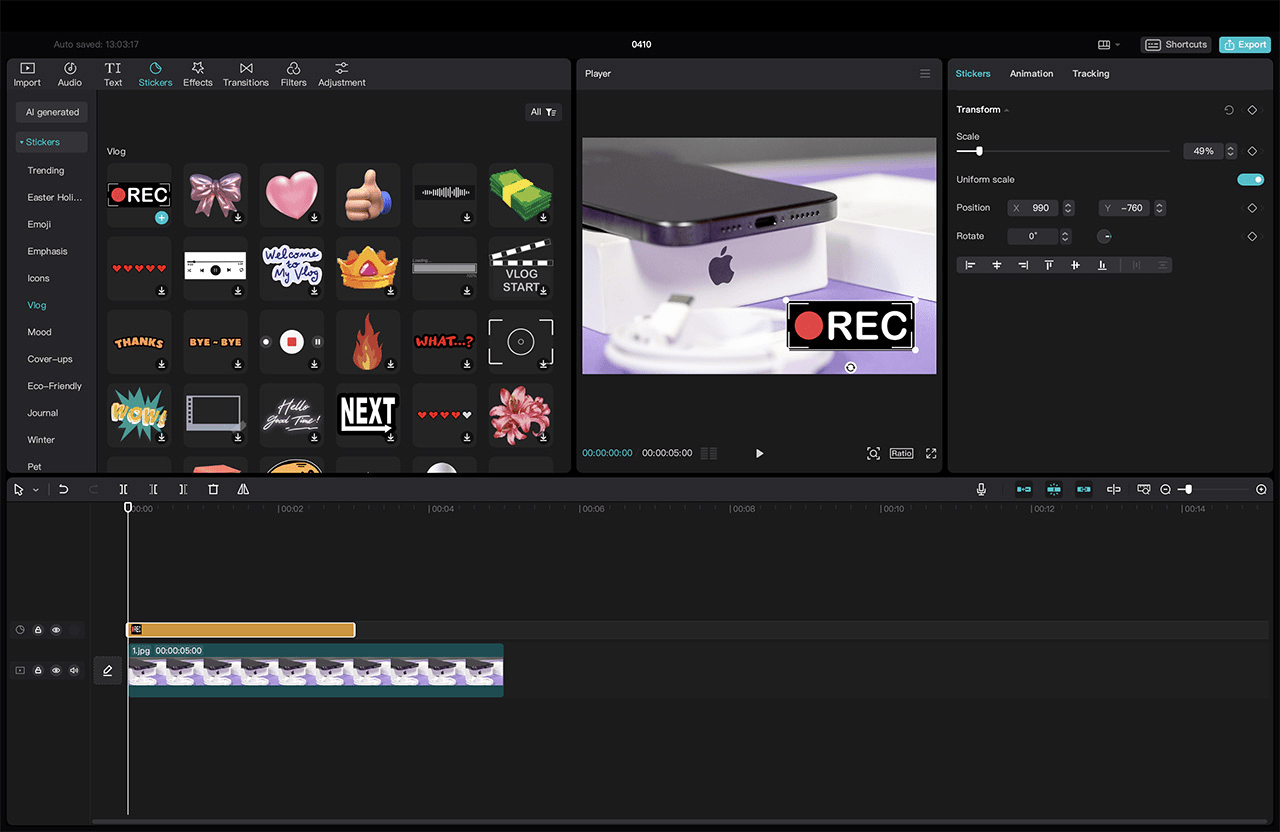Click the Position Y stepper arrows
Viewport: 1280px width, 832px height.
1159,208
